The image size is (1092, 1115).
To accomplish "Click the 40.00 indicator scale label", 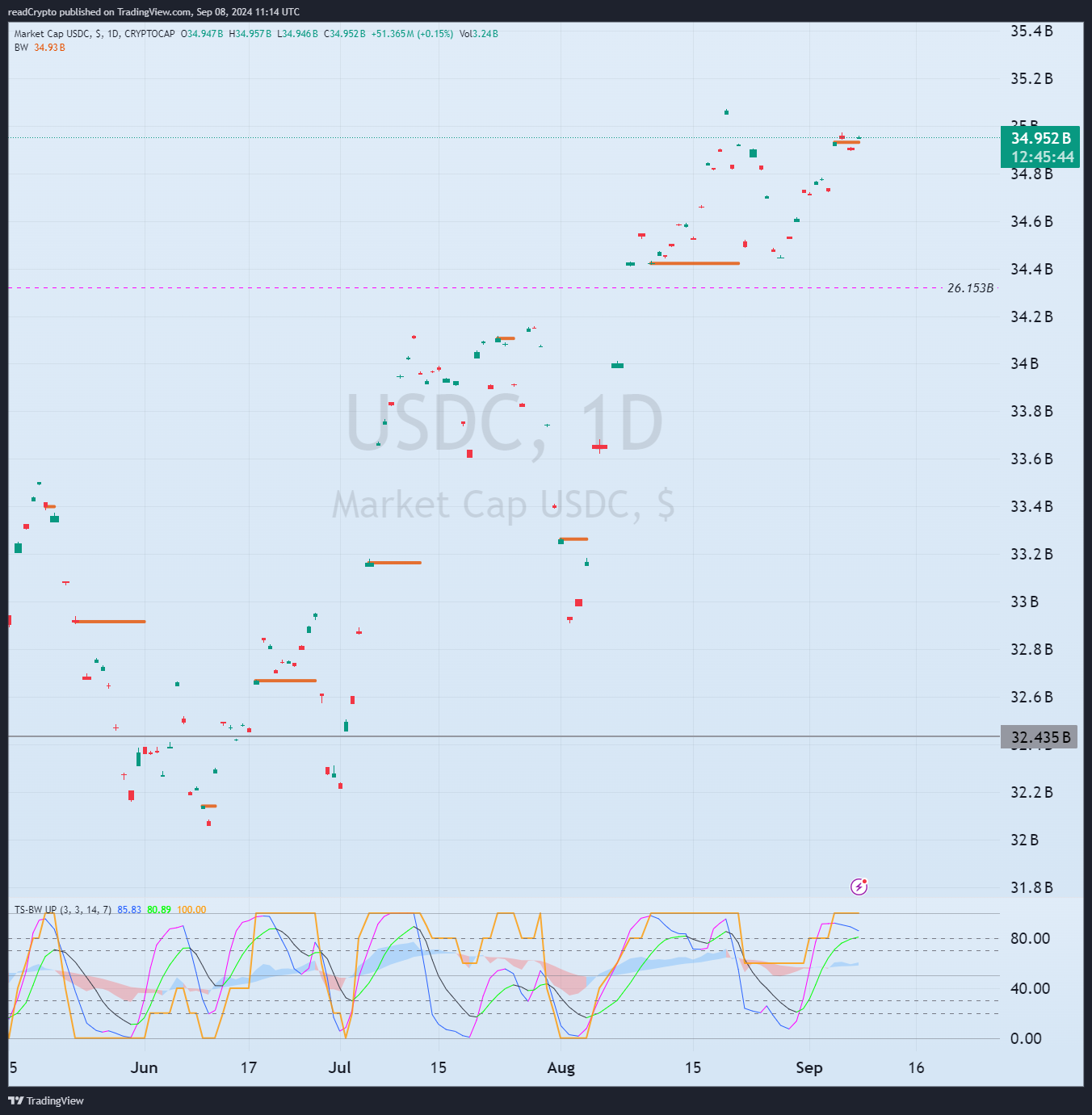I will [1030, 988].
